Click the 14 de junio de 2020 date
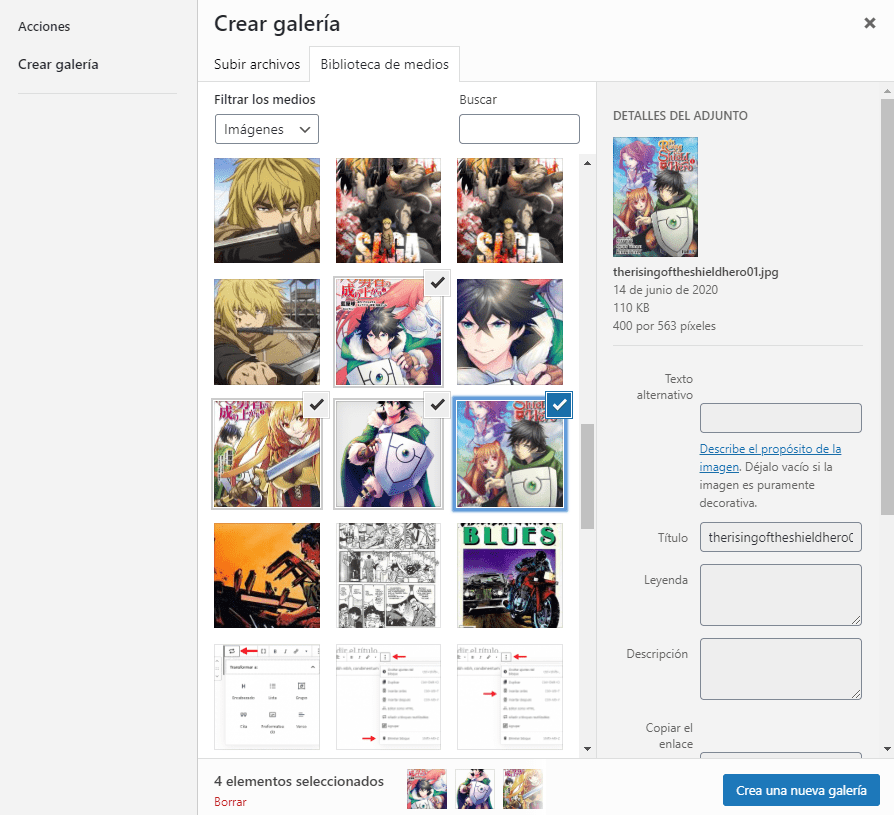 (x=665, y=290)
